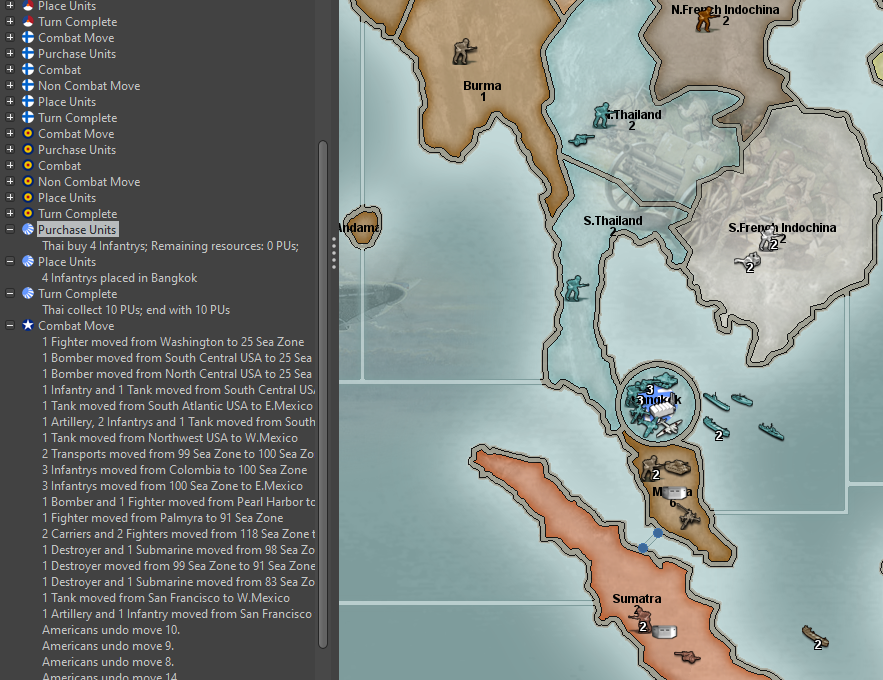Select the brown warship stack southeast of Sumatra
This screenshot has width=883, height=680.
(815, 637)
